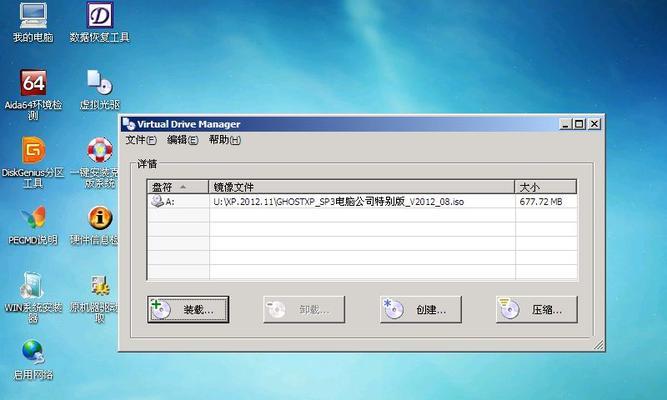Sort by the 大小 column header
667x400 pixels.
(546, 187)
